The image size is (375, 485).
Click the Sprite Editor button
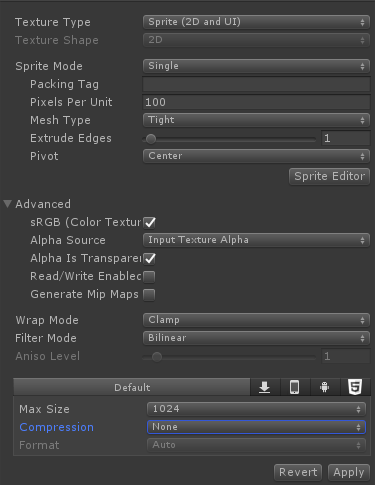(329, 176)
